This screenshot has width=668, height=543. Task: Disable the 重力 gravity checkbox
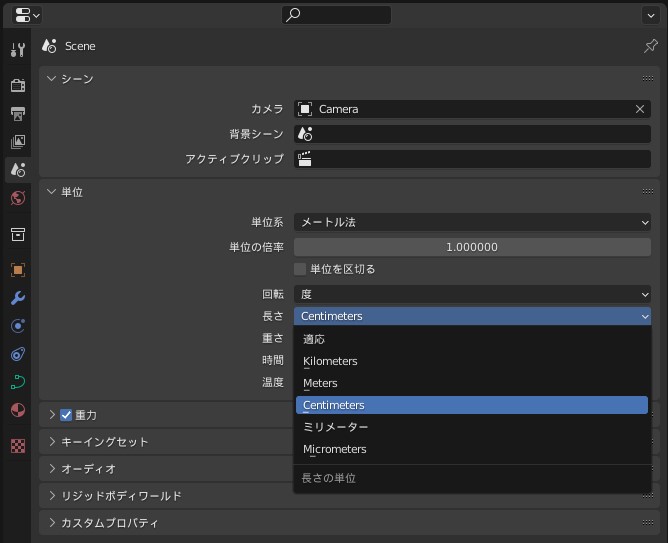[66, 415]
